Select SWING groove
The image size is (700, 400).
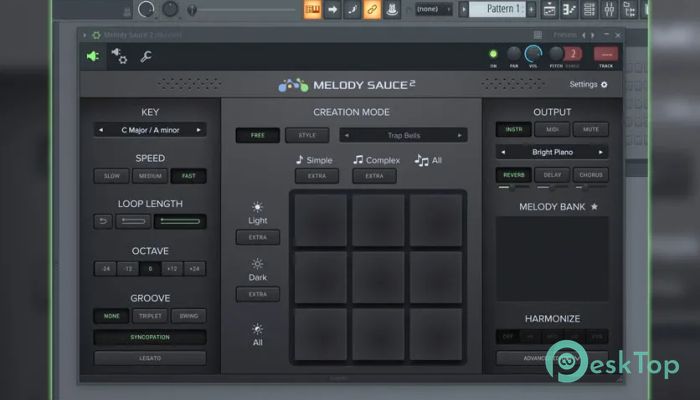pos(189,316)
